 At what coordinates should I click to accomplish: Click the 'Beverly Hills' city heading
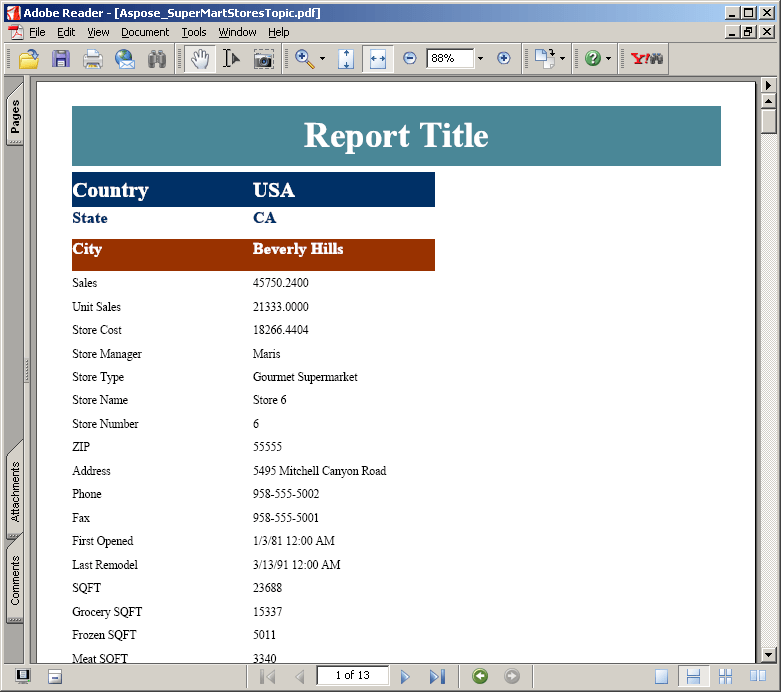coord(298,249)
